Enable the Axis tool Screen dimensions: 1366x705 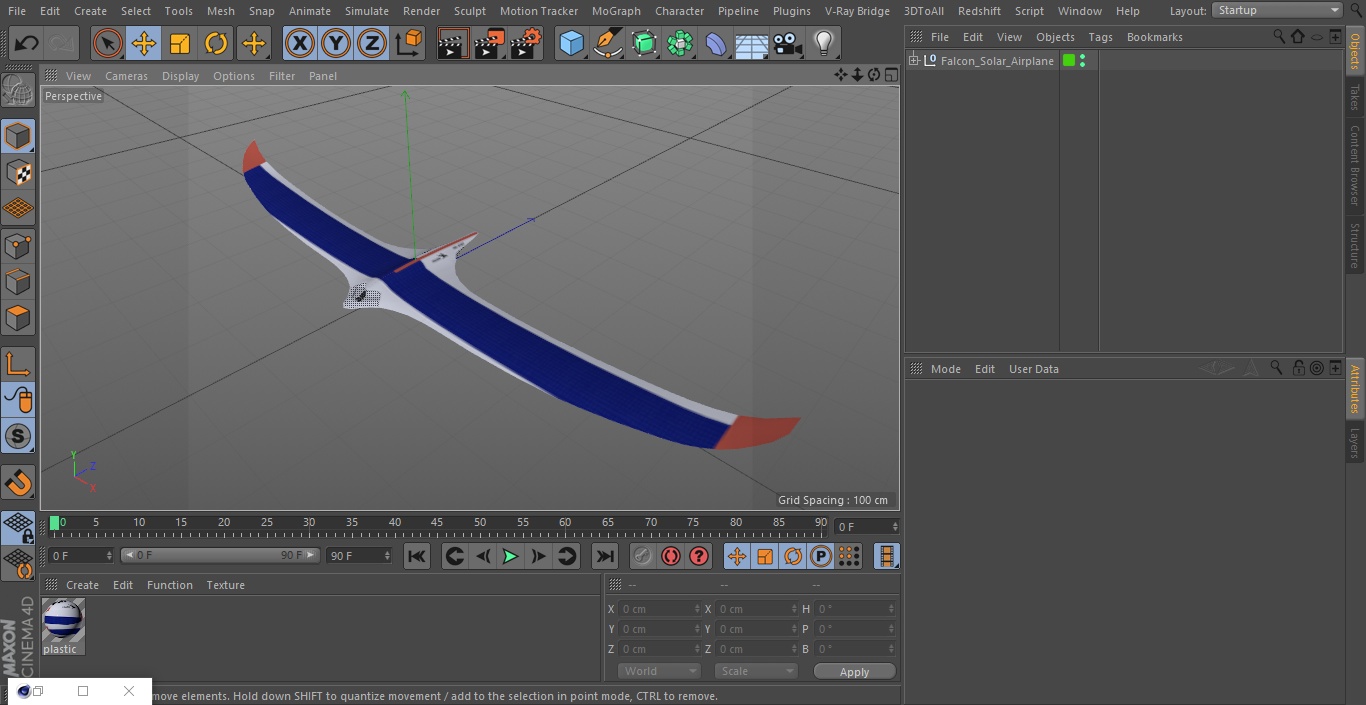click(18, 364)
